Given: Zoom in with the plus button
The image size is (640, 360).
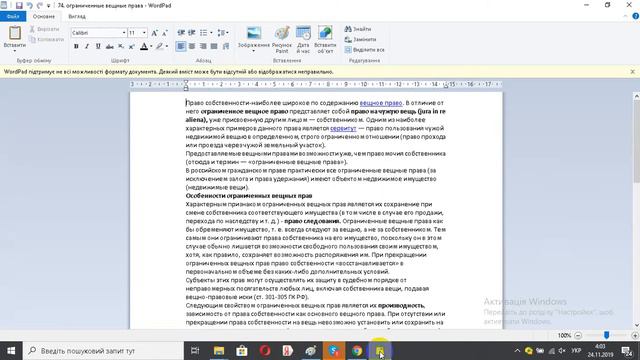Looking at the screenshot, I should pos(635,336).
